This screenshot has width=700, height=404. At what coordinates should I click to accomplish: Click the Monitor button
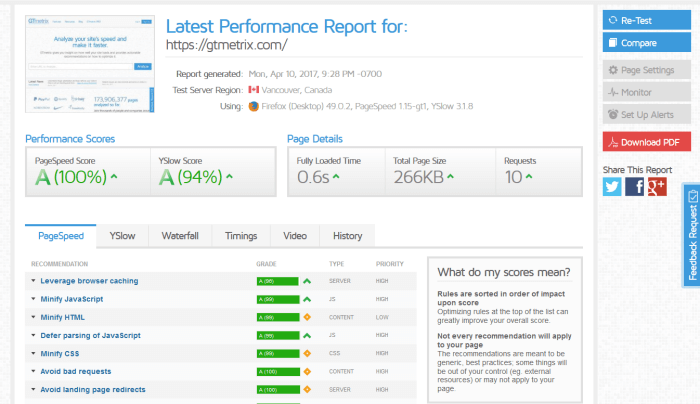(x=646, y=92)
